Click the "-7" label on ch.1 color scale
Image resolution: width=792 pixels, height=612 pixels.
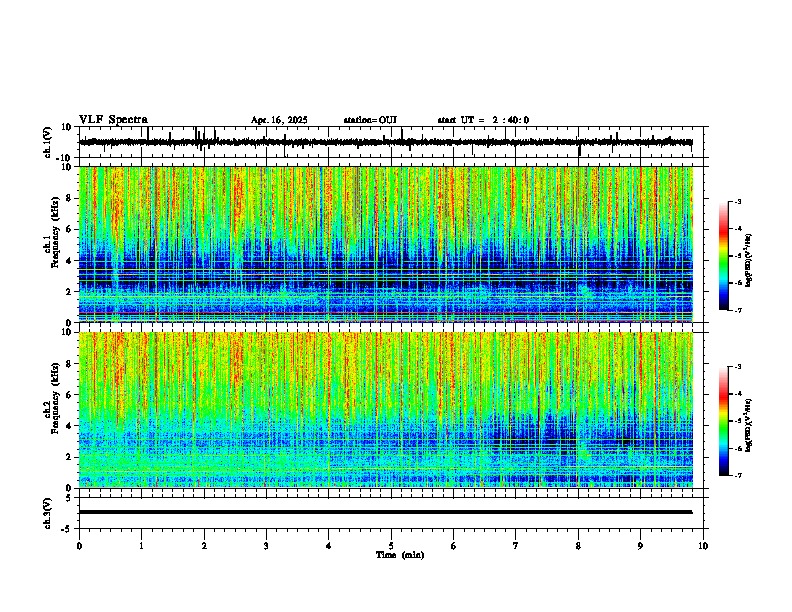click(738, 310)
